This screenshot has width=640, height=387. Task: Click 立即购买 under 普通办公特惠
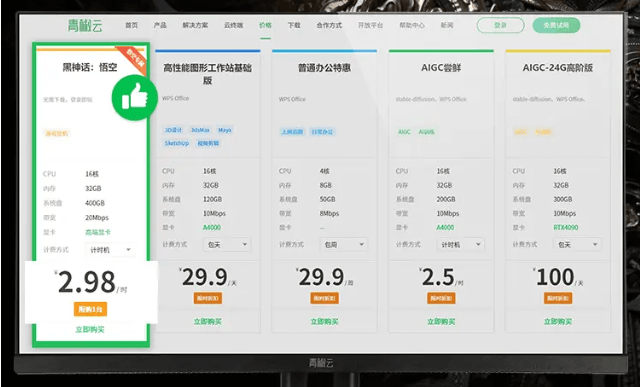[x=324, y=322]
